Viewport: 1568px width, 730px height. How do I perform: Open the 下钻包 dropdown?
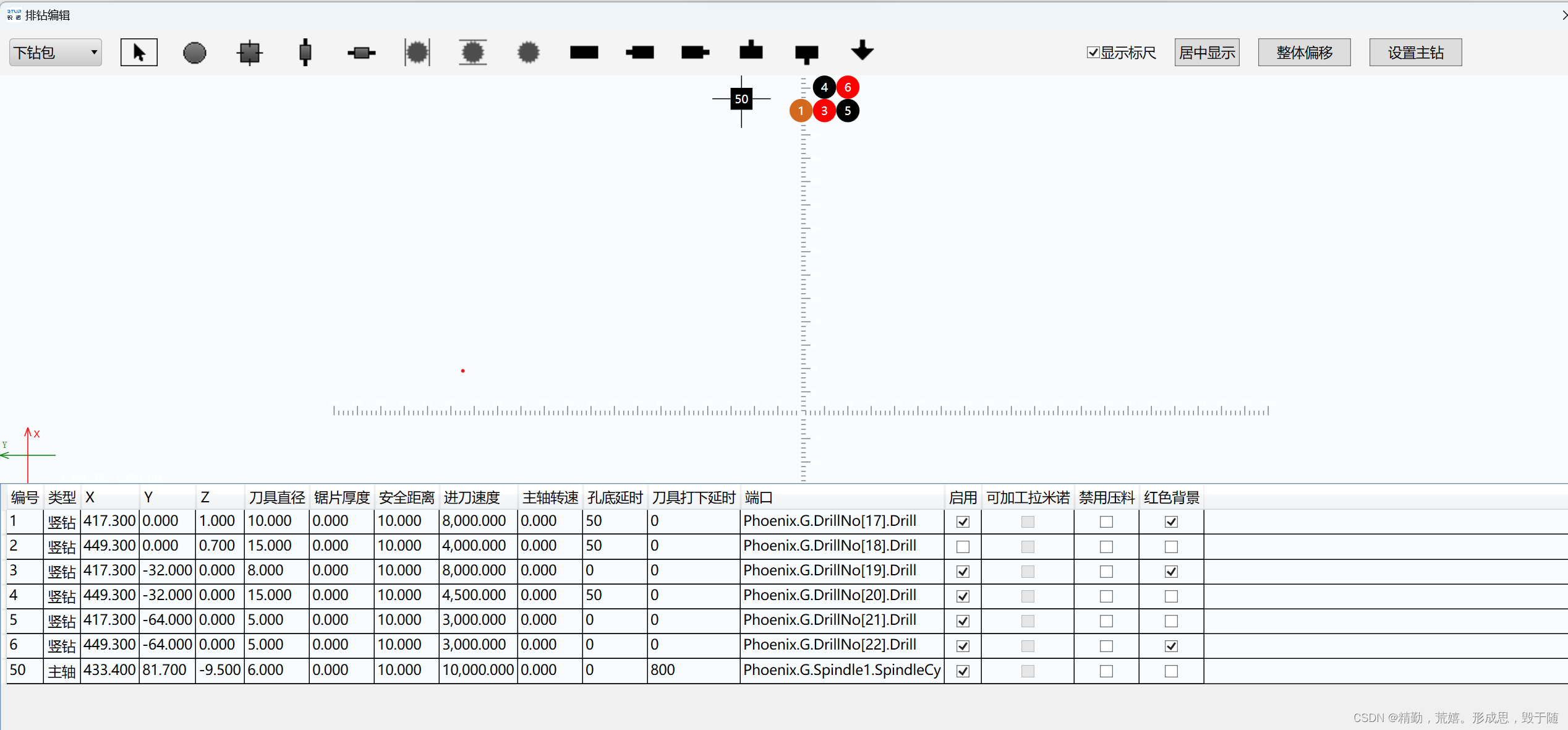[x=56, y=53]
